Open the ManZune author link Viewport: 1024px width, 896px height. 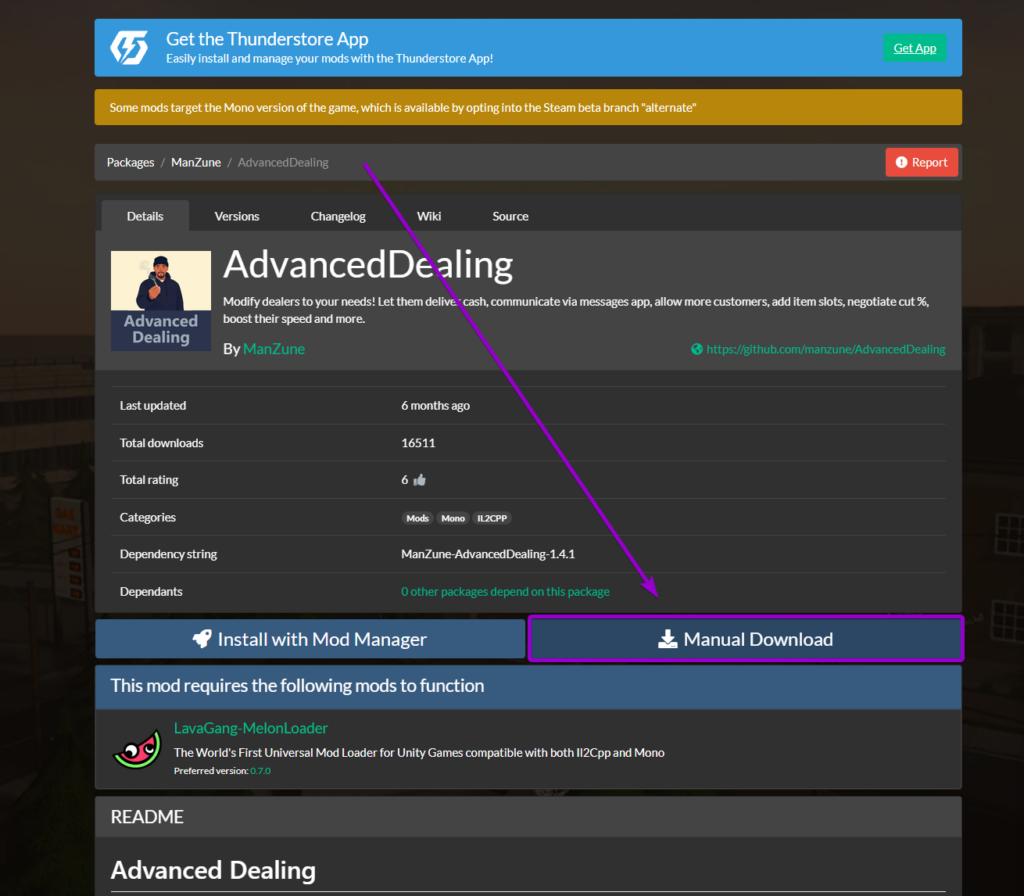274,349
